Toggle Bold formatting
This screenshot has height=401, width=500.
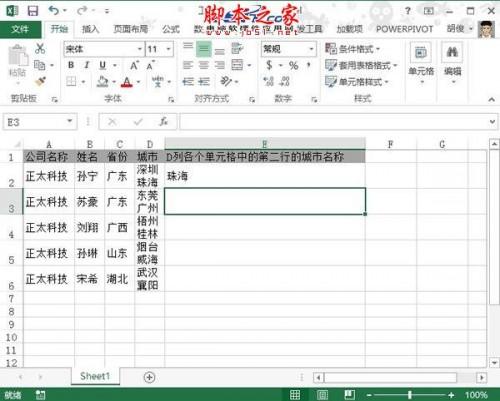click(x=71, y=65)
